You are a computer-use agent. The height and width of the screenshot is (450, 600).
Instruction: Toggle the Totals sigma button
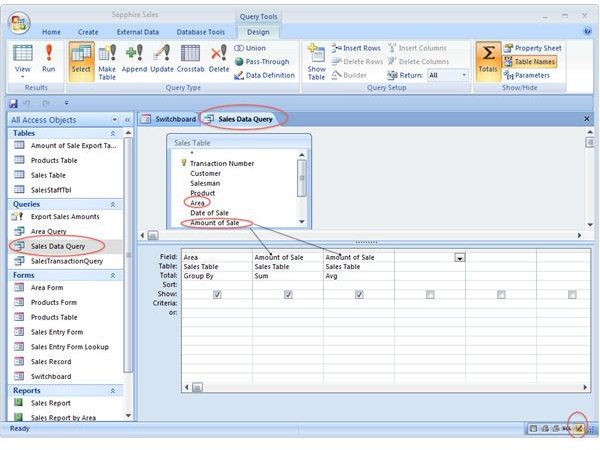pos(488,61)
